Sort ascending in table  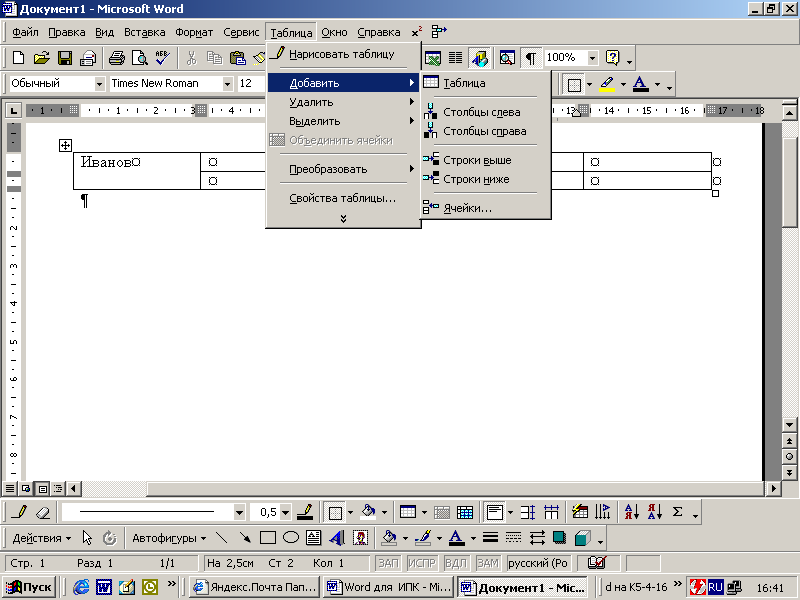coord(632,512)
